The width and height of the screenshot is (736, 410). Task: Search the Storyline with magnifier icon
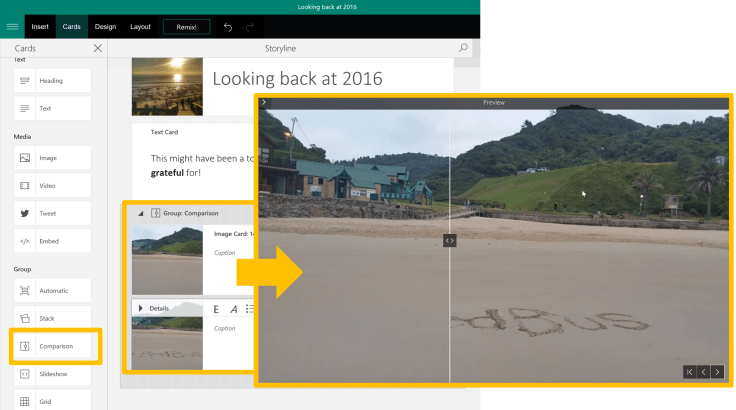pos(462,48)
